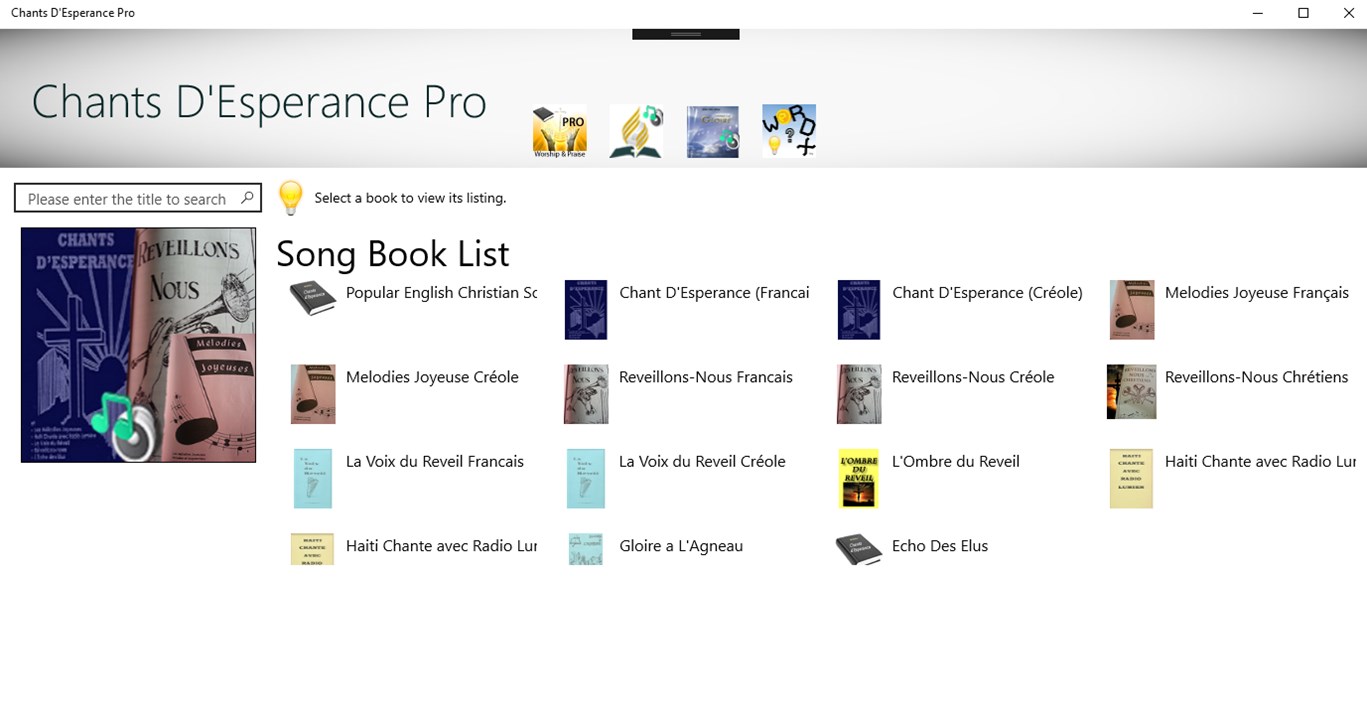Open the Gloire music album icon
This screenshot has width=1367, height=720.
click(712, 130)
